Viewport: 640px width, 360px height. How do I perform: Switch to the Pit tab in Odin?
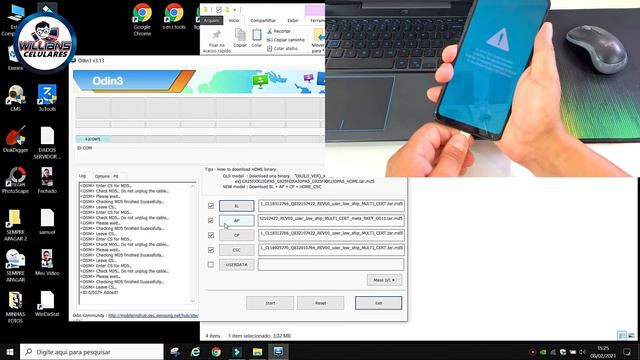point(116,176)
